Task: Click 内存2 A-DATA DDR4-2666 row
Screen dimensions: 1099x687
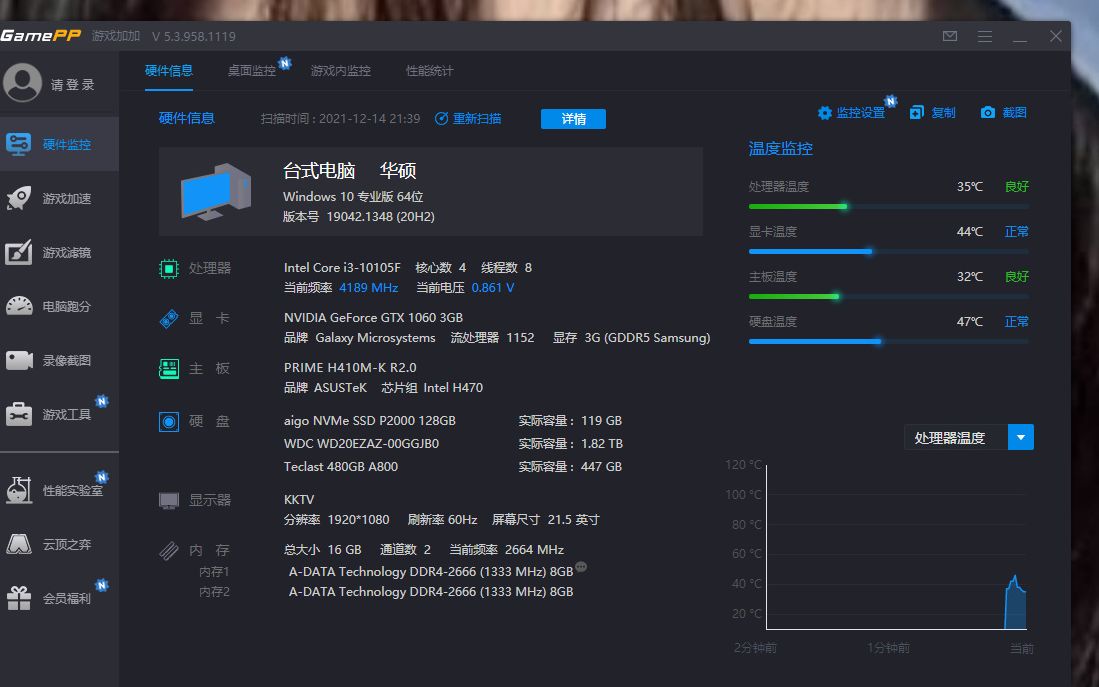Action: [x=431, y=592]
